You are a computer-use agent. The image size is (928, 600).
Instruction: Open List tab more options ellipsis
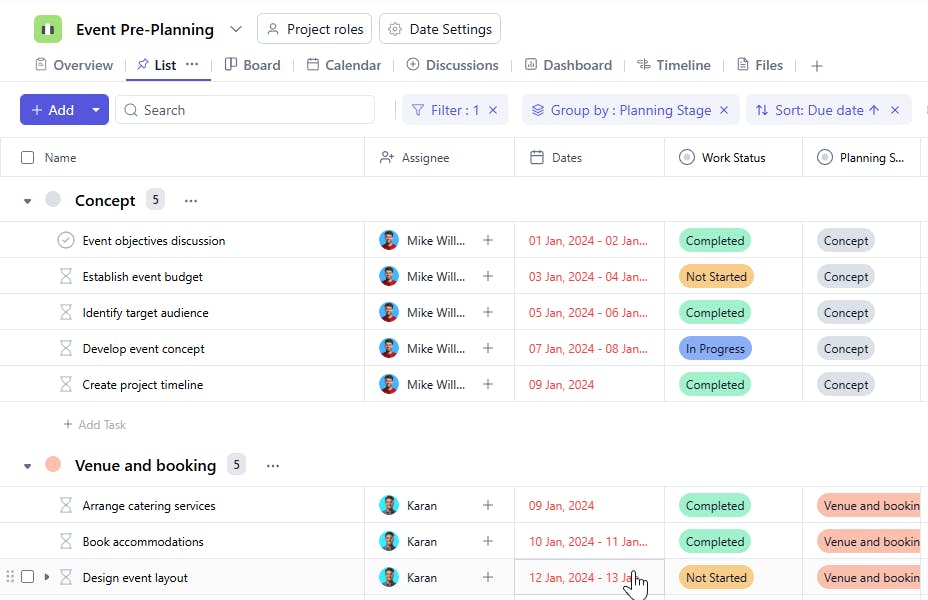(192, 65)
